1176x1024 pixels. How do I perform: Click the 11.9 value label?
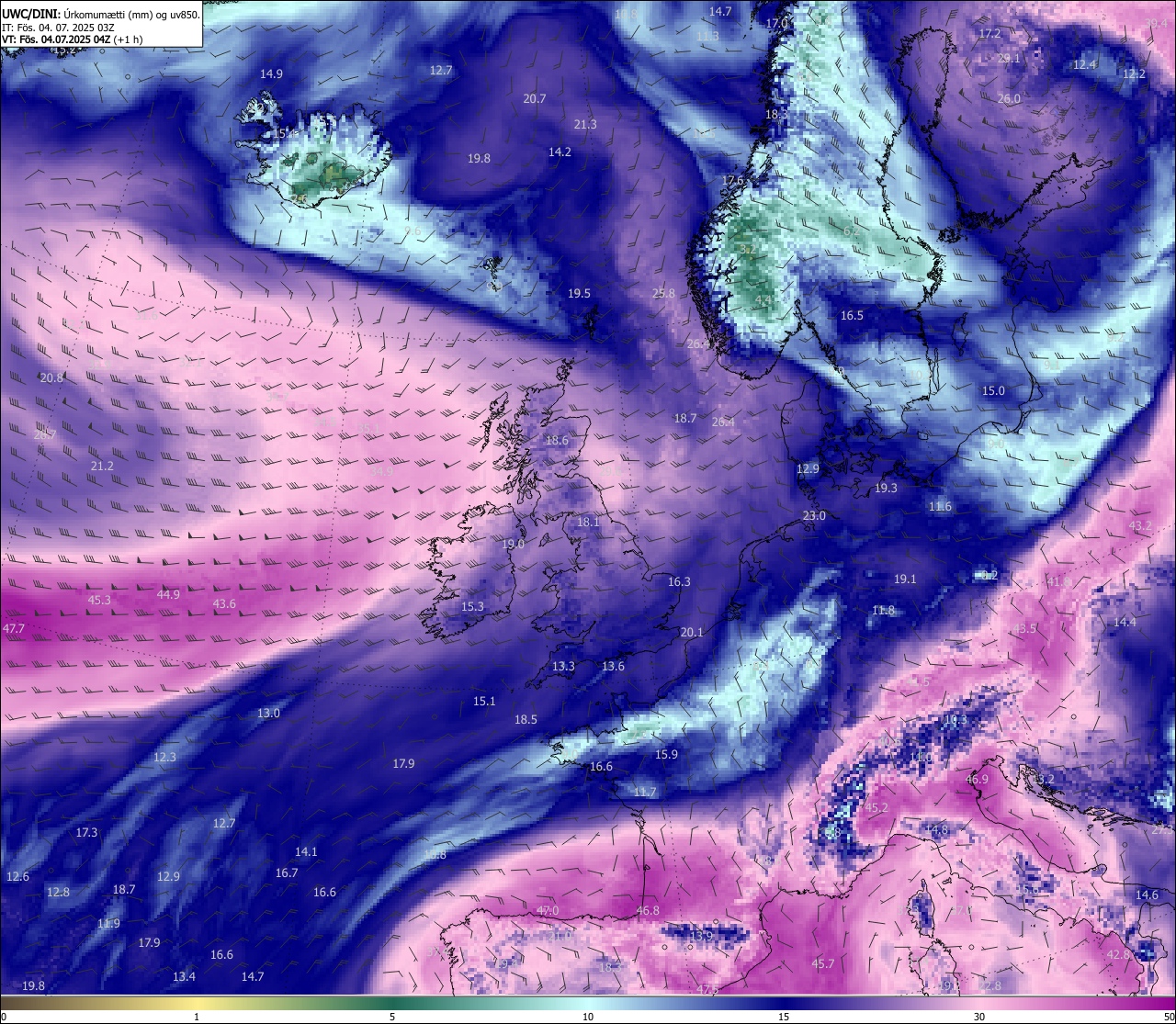[x=108, y=923]
